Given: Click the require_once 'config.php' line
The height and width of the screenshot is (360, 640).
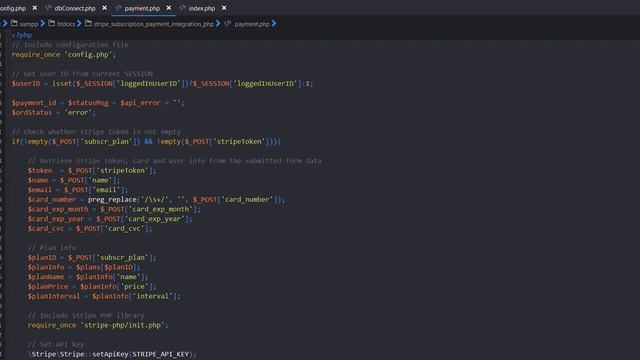Looking at the screenshot, I should pyautogui.click(x=64, y=55).
